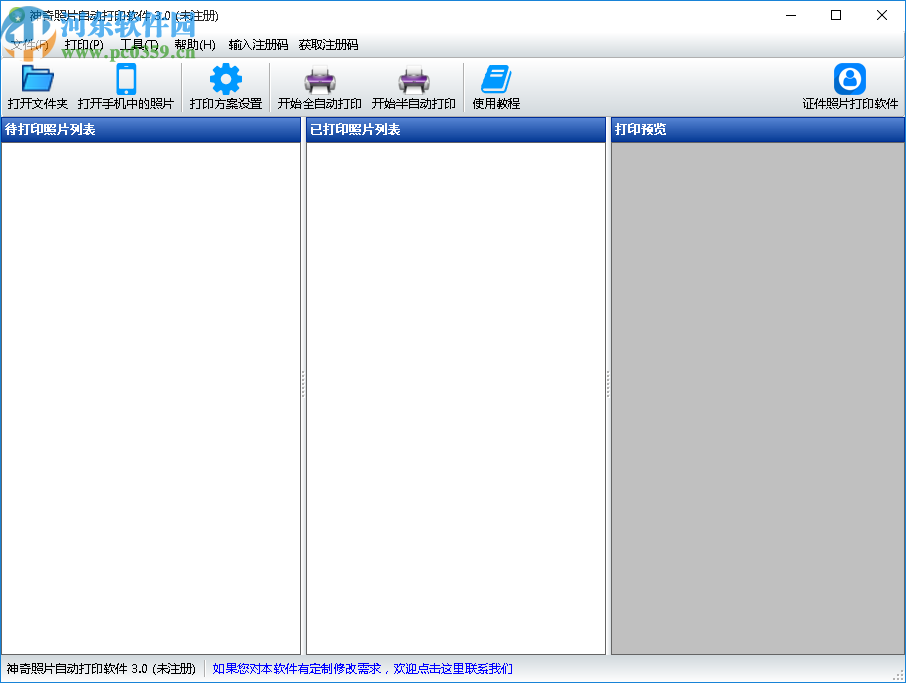
Task: Open phone photos via 打开手机中的照片
Action: coord(125,87)
